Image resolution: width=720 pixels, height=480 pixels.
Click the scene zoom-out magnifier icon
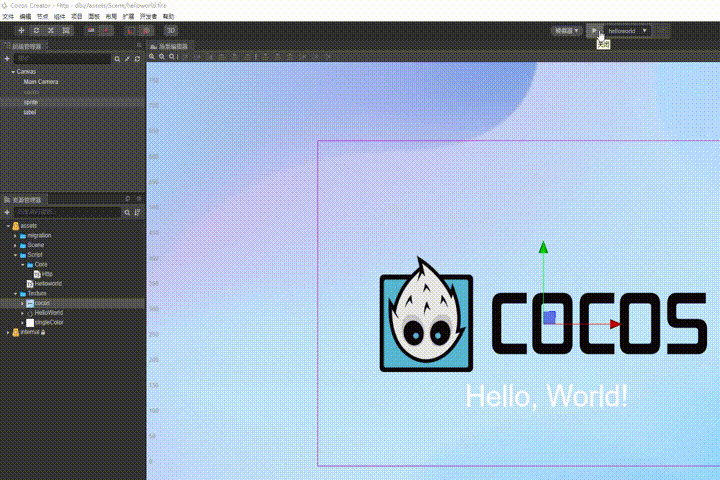[x=162, y=56]
